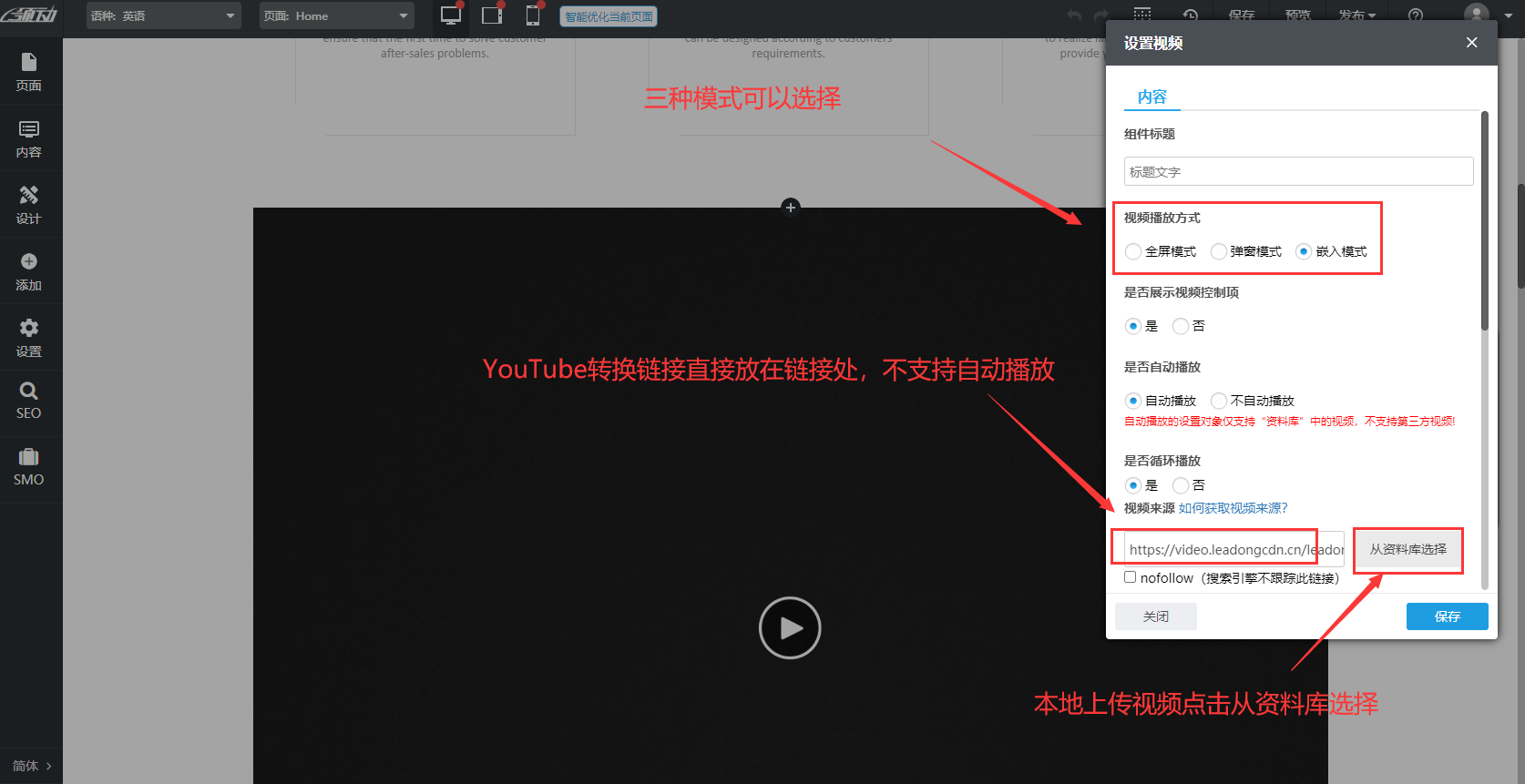Click the video source URL input field
This screenshot has height=784, width=1525.
coord(1234,549)
